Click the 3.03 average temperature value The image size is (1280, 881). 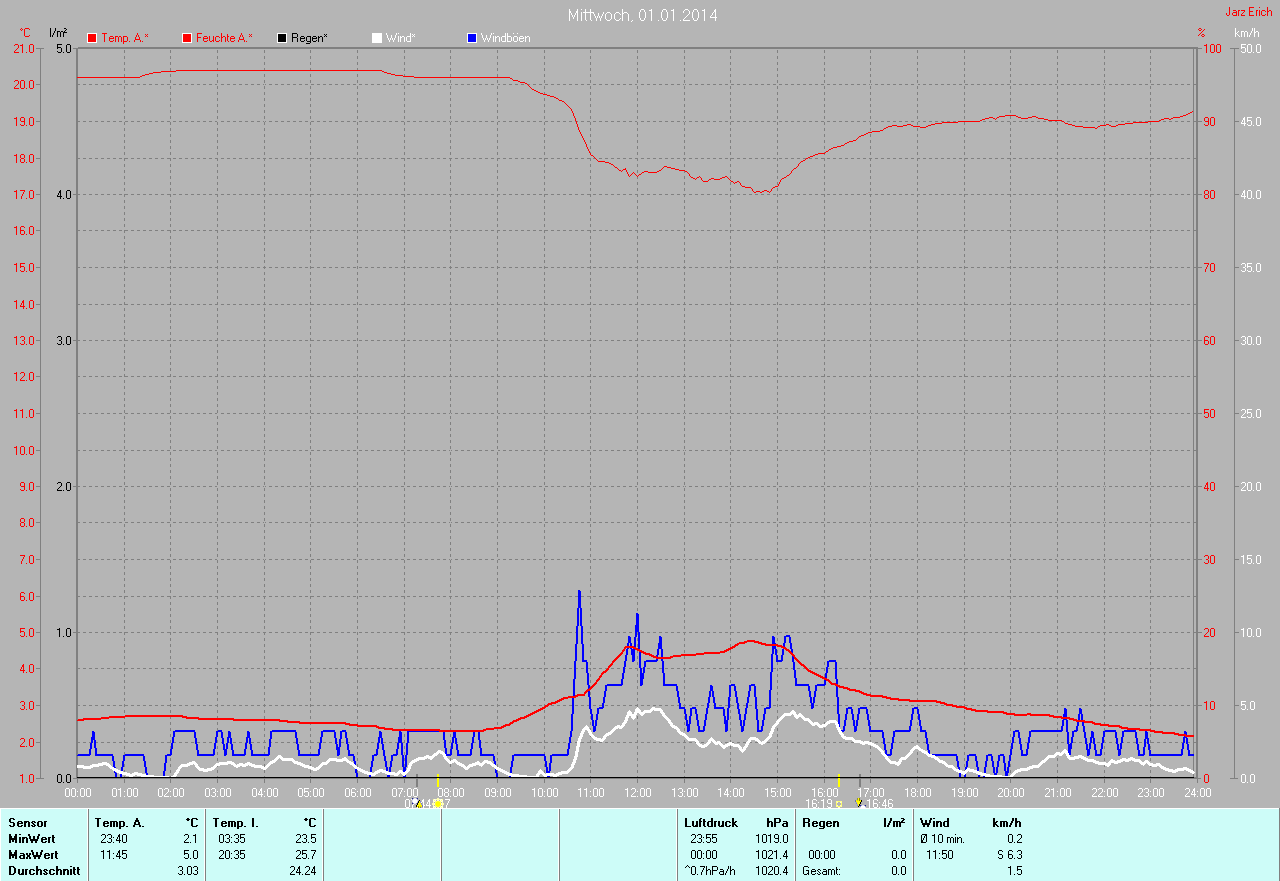[x=187, y=871]
